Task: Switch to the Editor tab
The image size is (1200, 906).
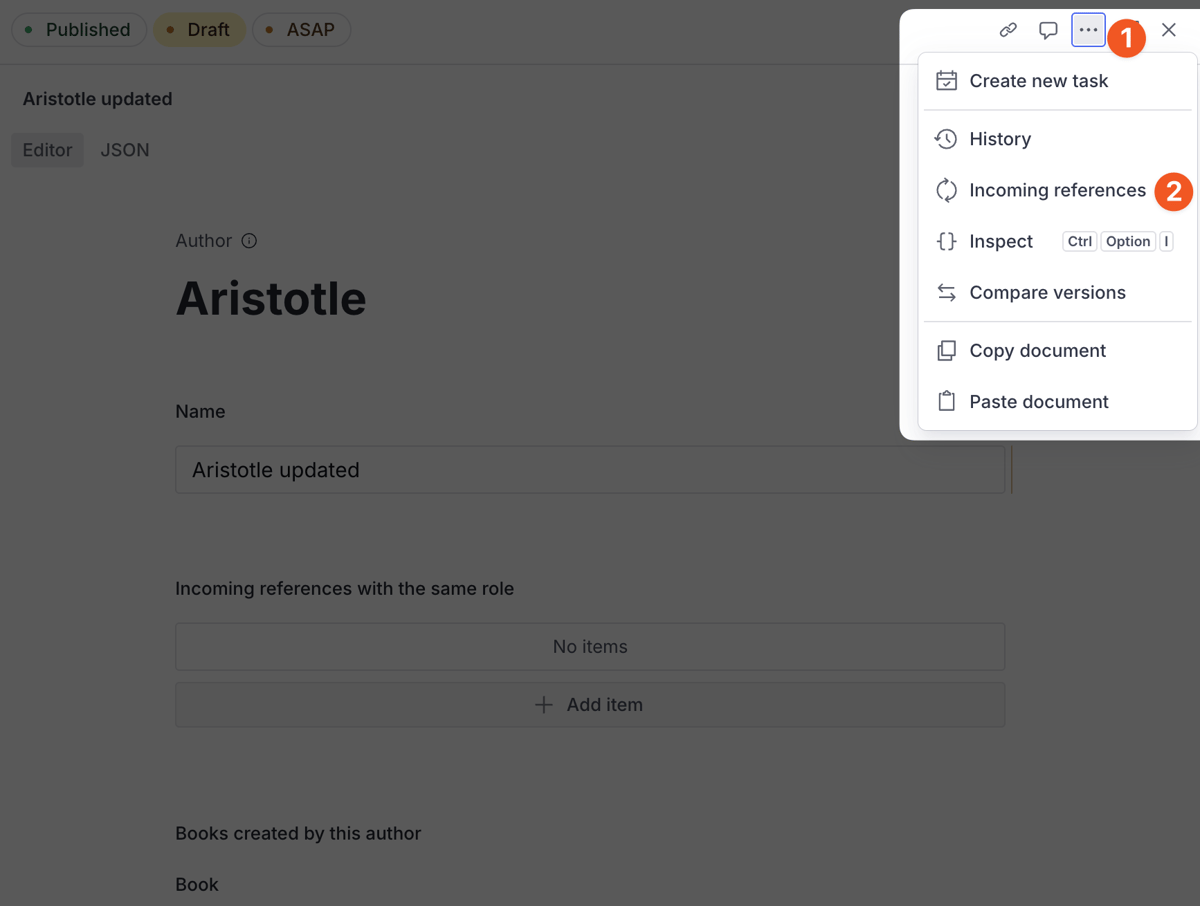Action: (47, 149)
